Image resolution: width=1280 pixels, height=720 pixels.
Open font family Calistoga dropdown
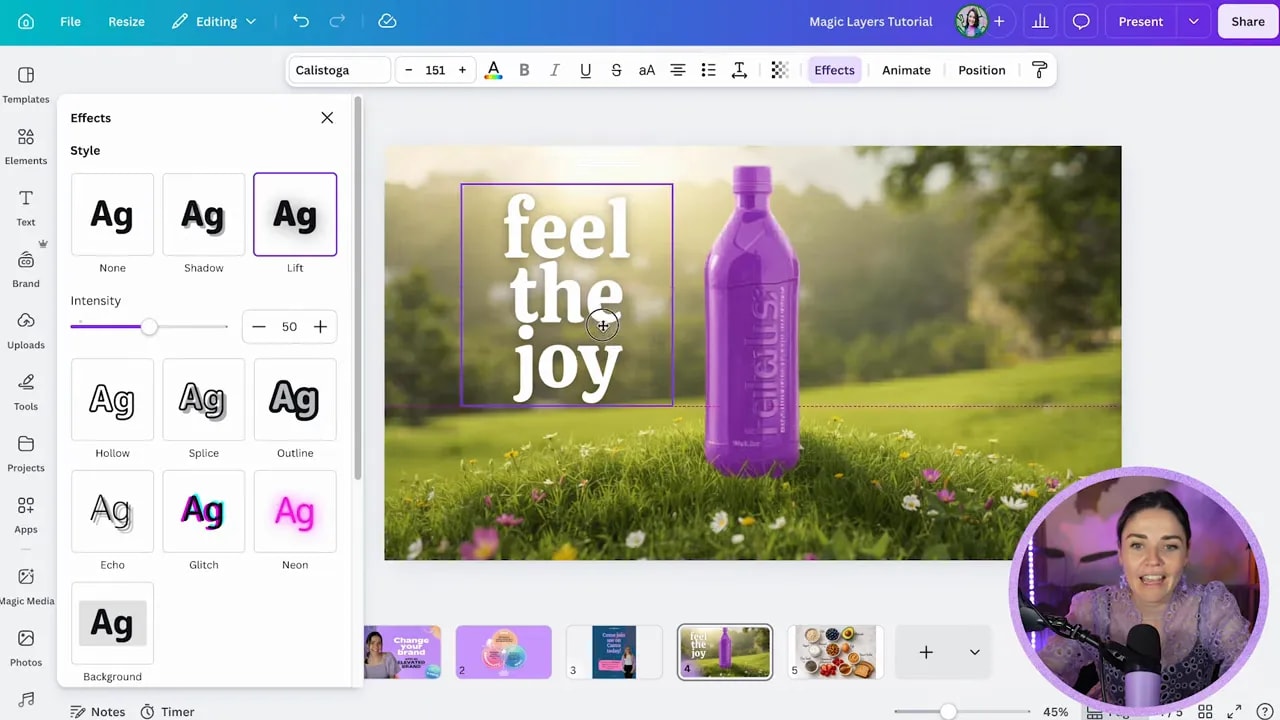[340, 70]
